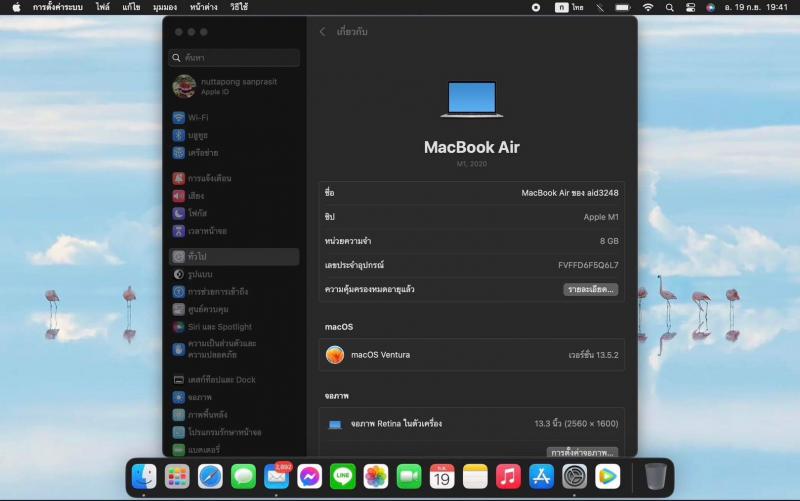
Task: Open ไทย input source menu
Action: [569, 7]
